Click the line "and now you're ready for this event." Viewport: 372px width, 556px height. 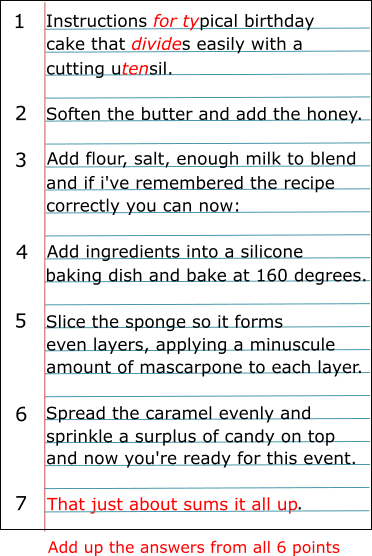pyautogui.click(x=201, y=458)
